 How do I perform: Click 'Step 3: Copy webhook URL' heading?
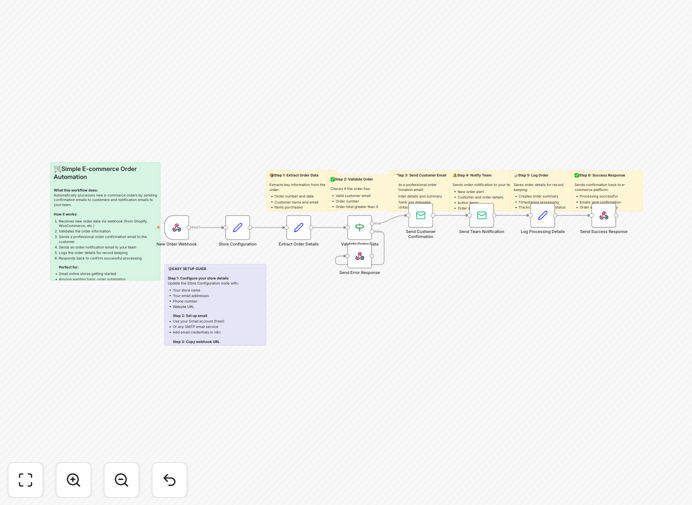click(x=196, y=342)
